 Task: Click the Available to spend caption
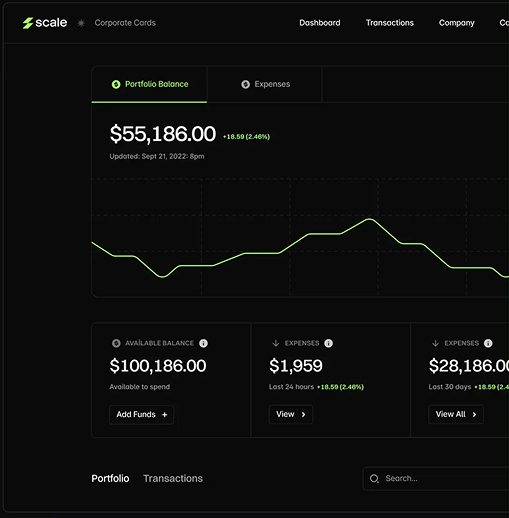(x=140, y=387)
